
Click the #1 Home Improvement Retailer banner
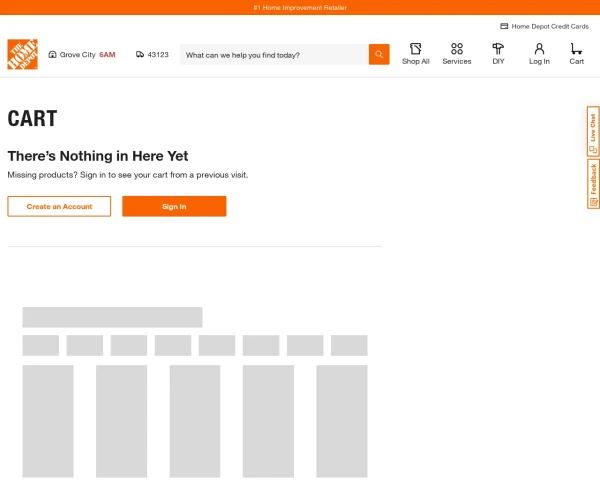click(x=300, y=8)
